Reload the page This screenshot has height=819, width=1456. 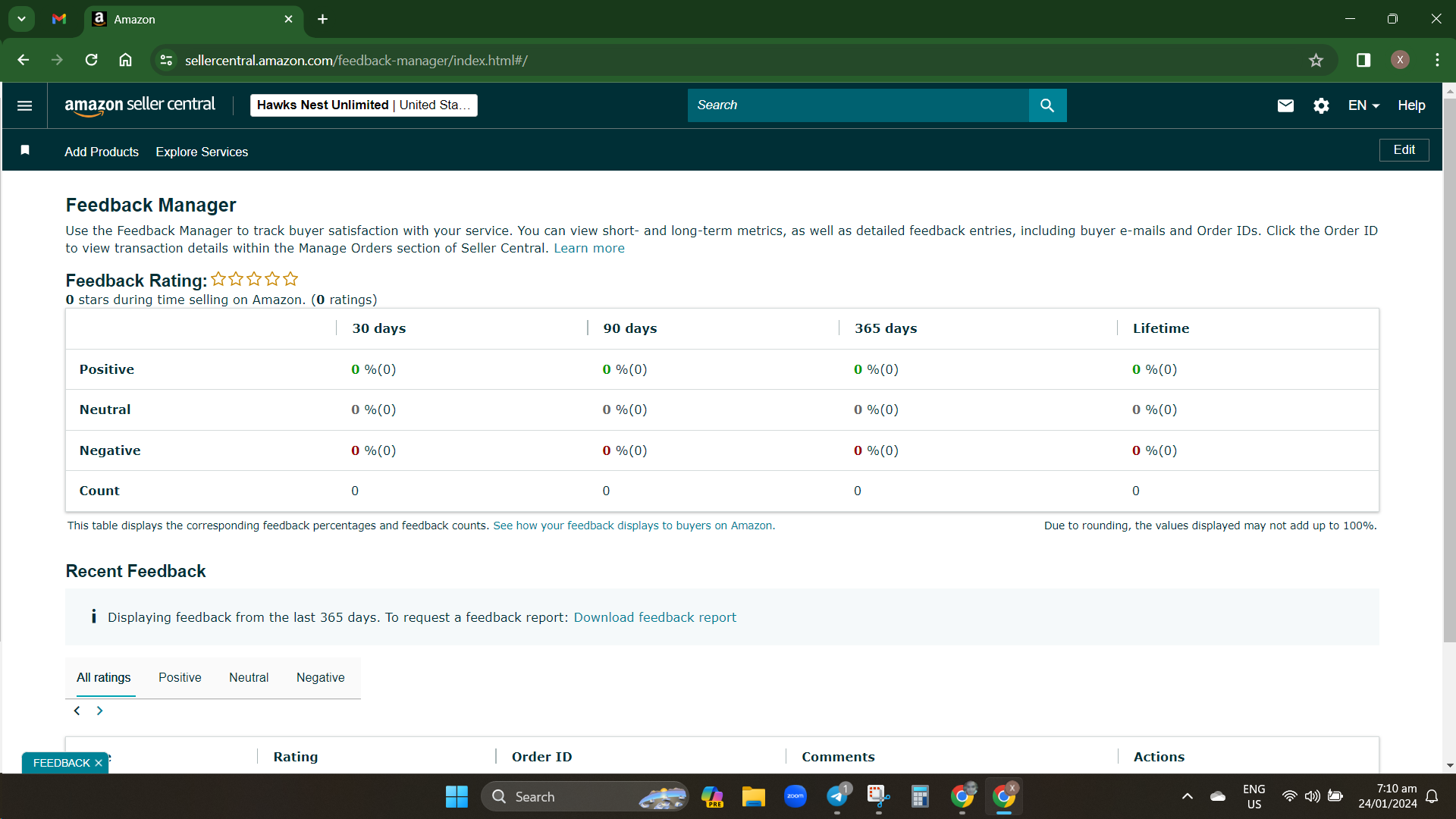point(92,60)
